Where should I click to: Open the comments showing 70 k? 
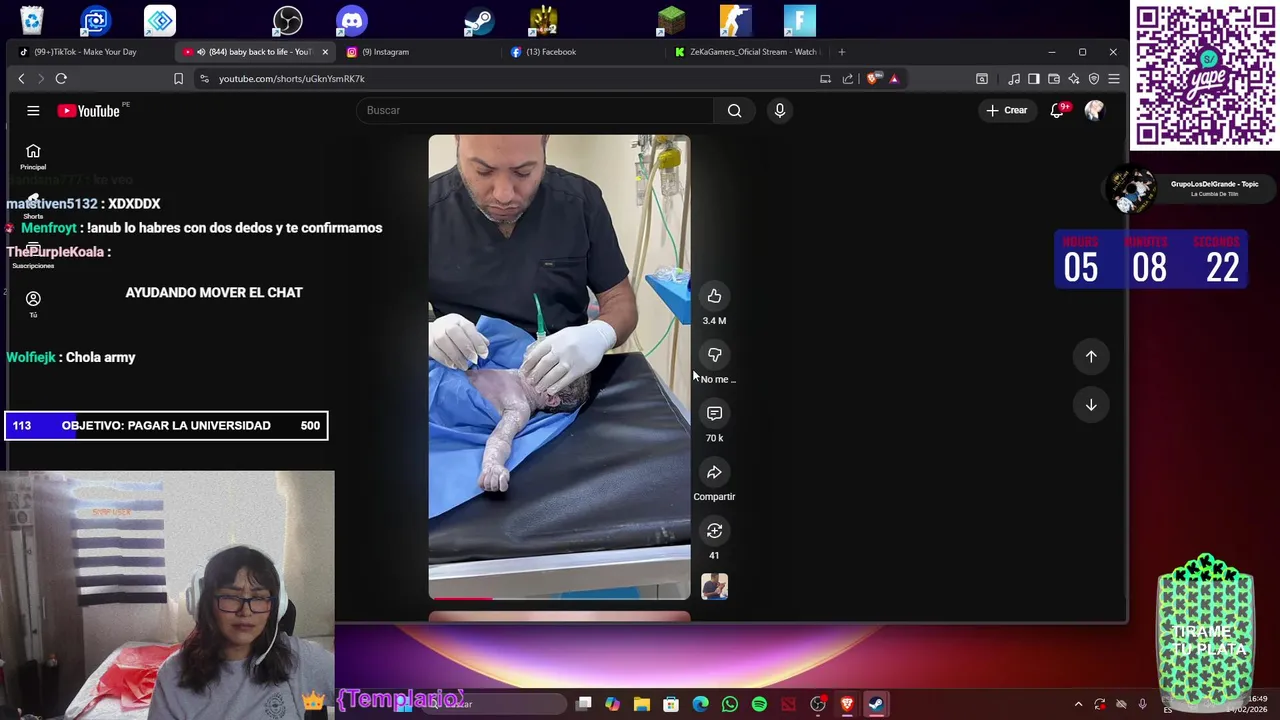click(714, 413)
